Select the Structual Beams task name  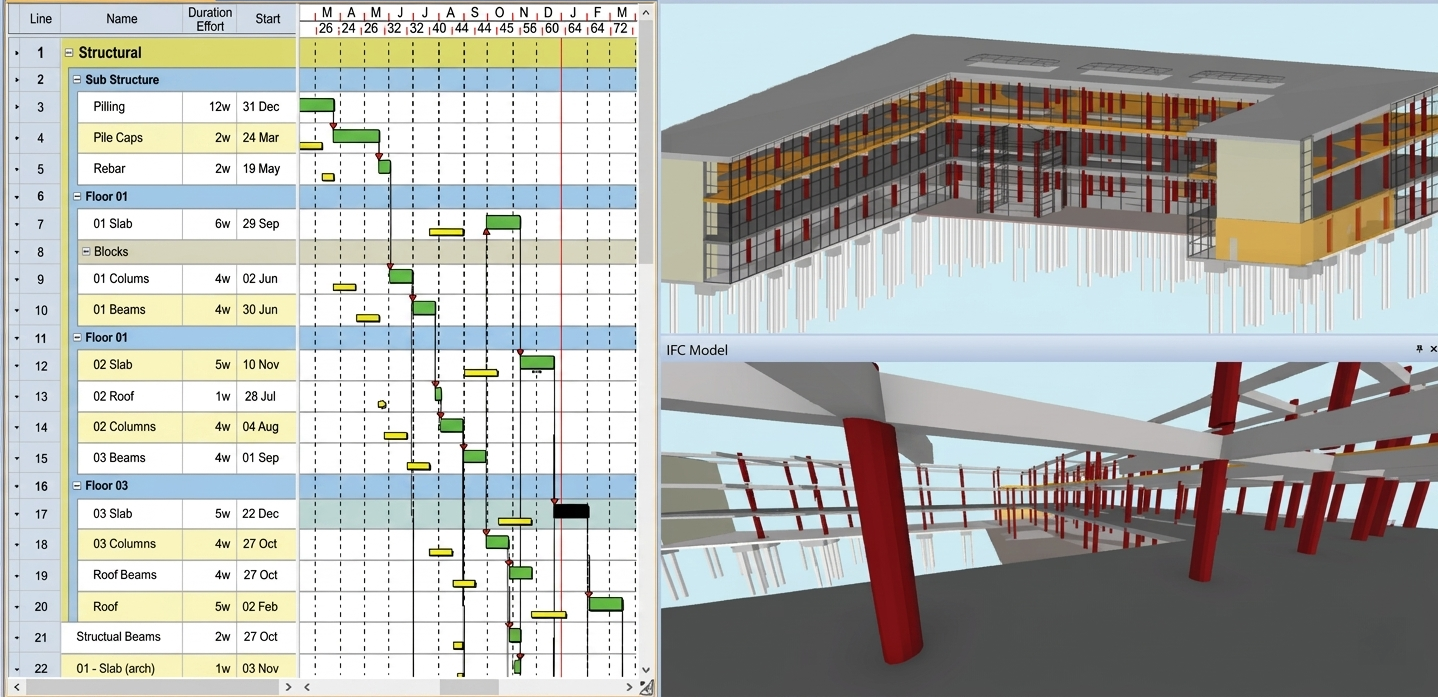click(x=118, y=637)
